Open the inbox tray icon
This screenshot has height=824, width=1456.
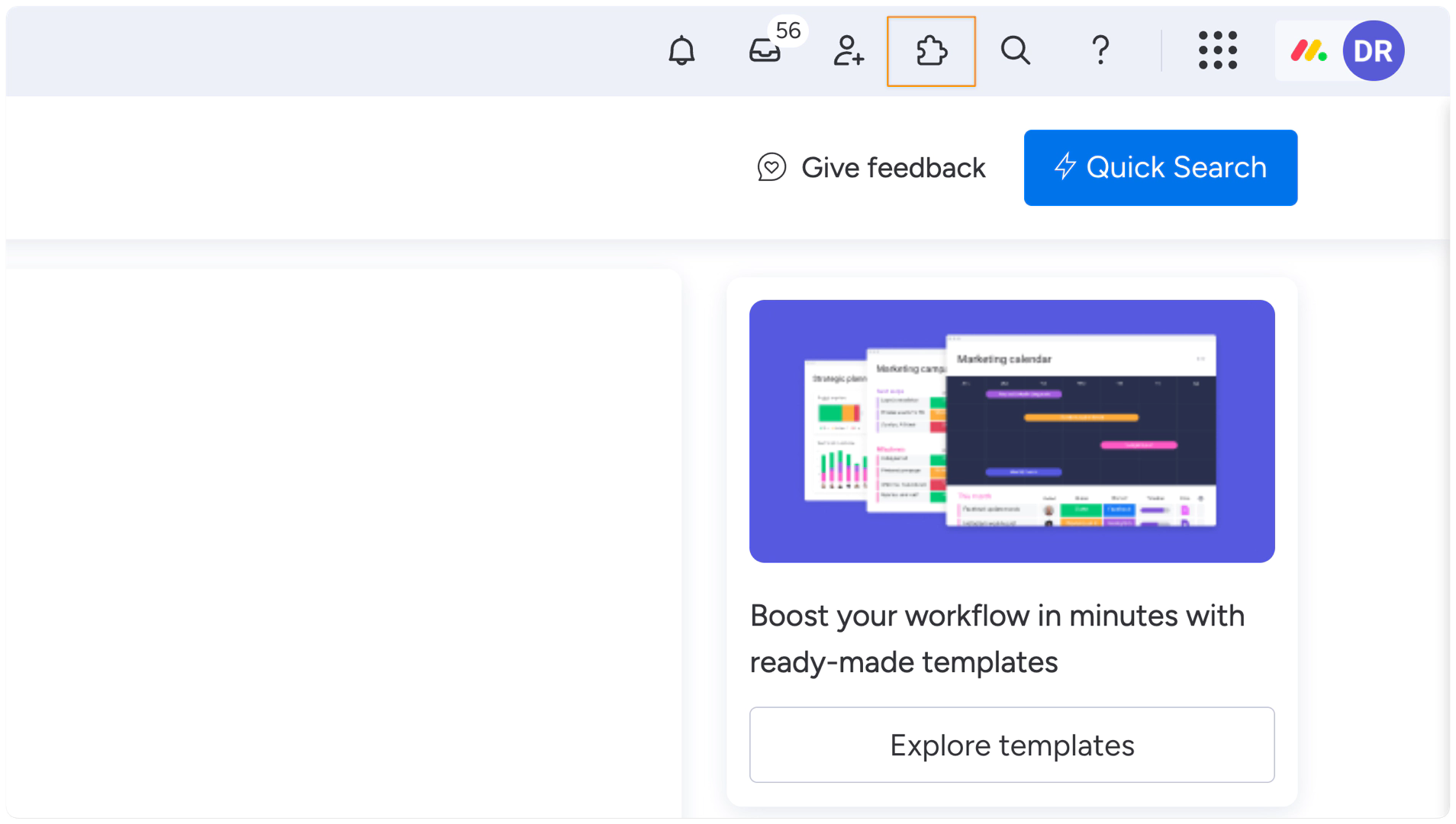764,52
